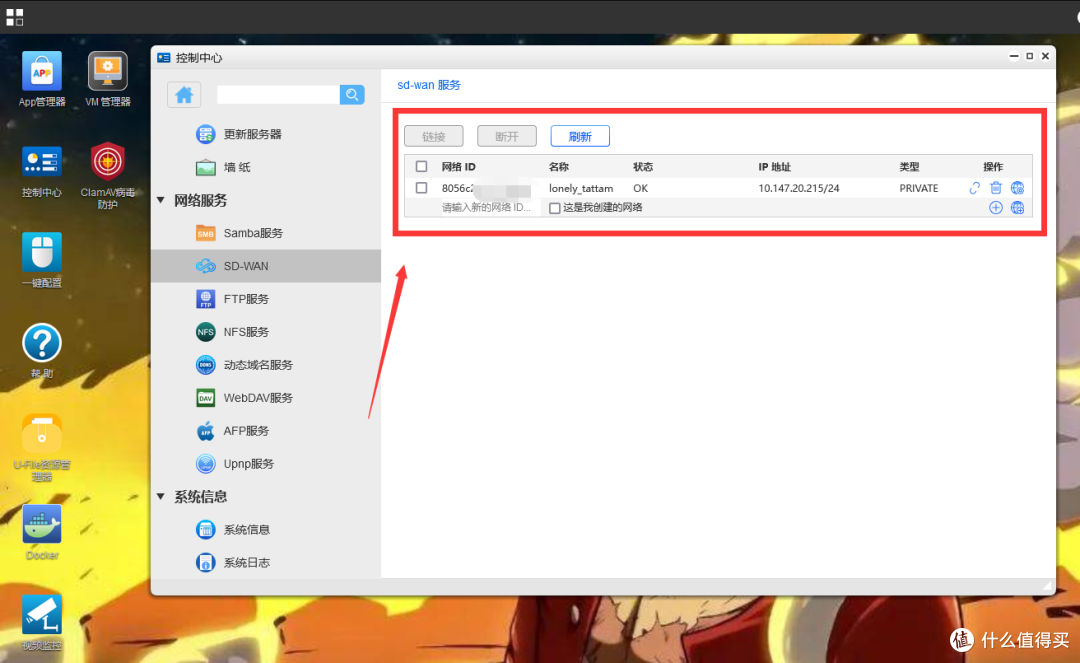Delete the lonely_tattam network via trash icon
The height and width of the screenshot is (663, 1080).
point(995,187)
